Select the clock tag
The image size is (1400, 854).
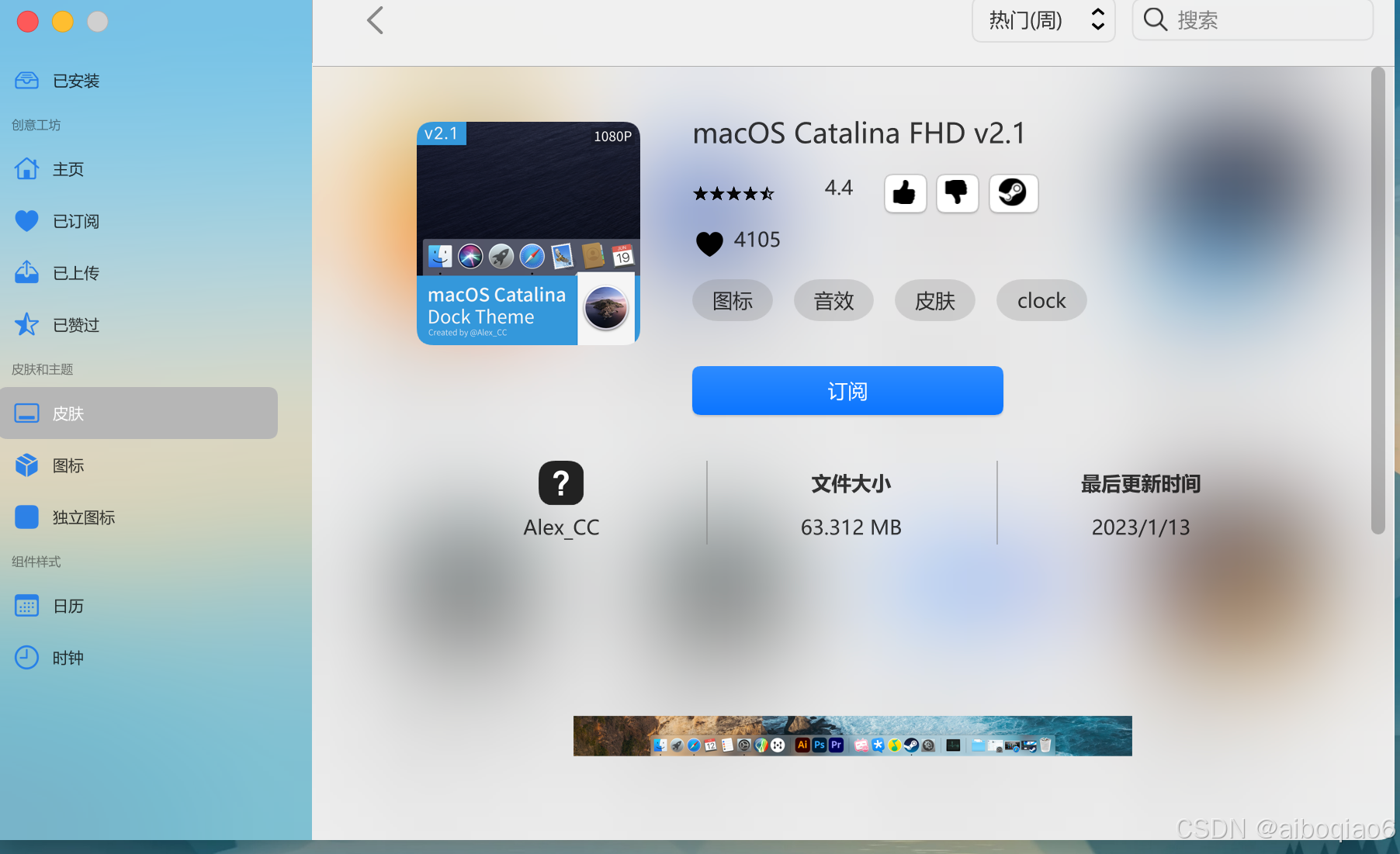[x=1041, y=300]
